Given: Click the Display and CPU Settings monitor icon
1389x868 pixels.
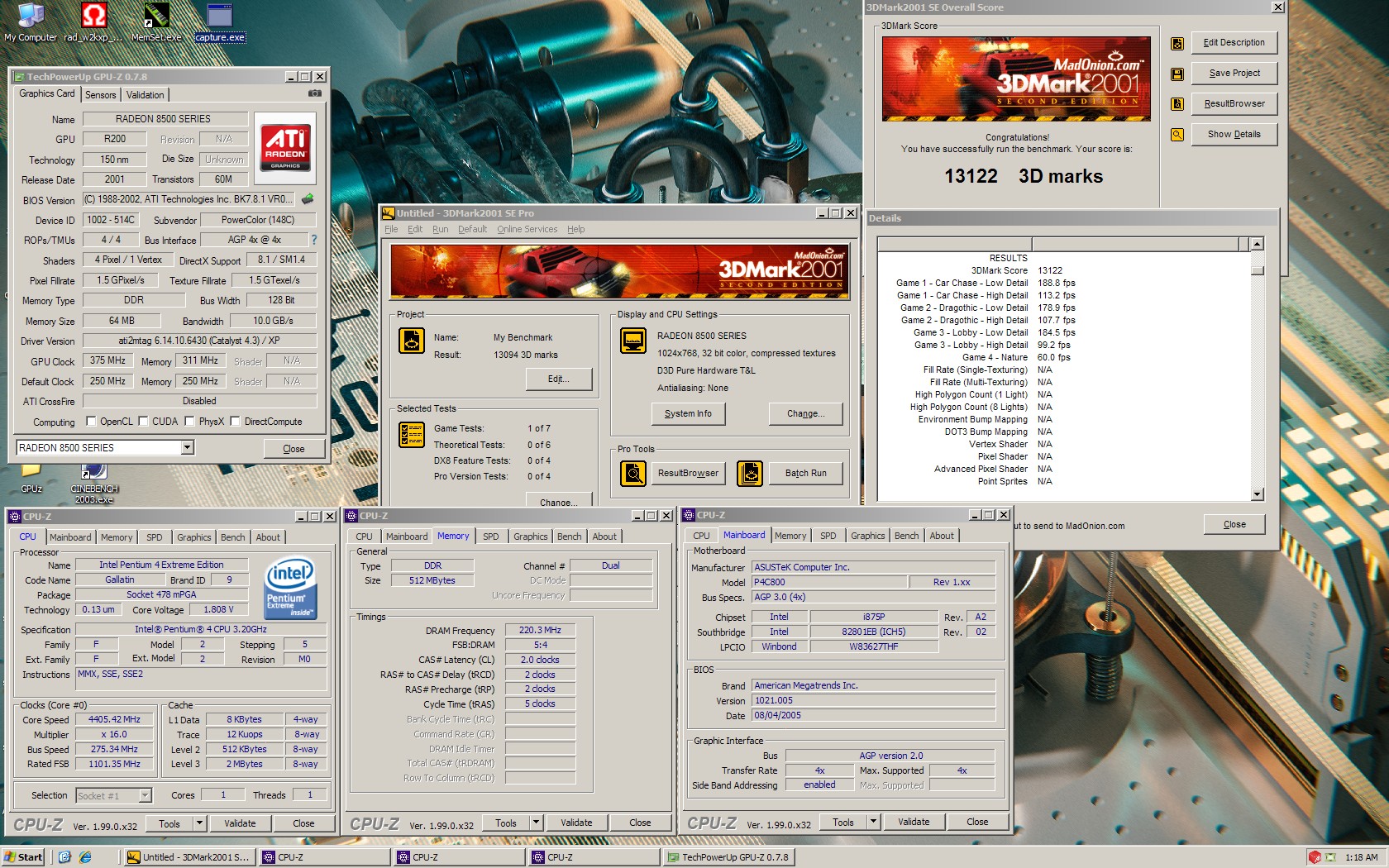Looking at the screenshot, I should [633, 341].
